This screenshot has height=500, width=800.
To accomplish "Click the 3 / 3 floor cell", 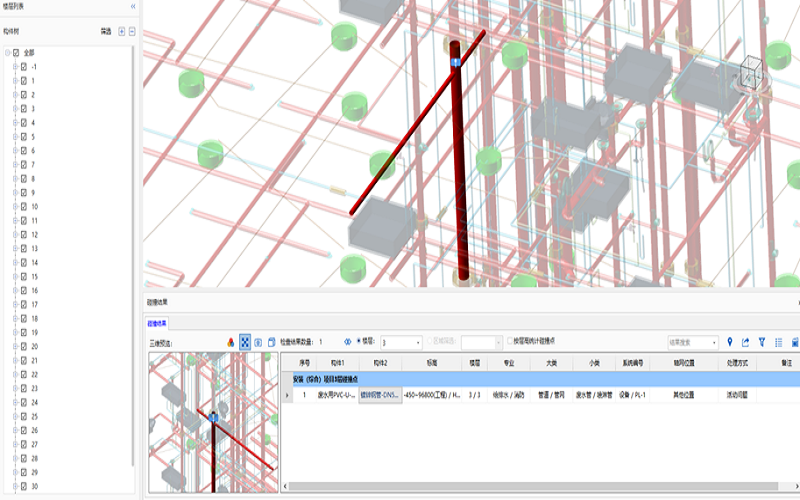I will pyautogui.click(x=474, y=395).
